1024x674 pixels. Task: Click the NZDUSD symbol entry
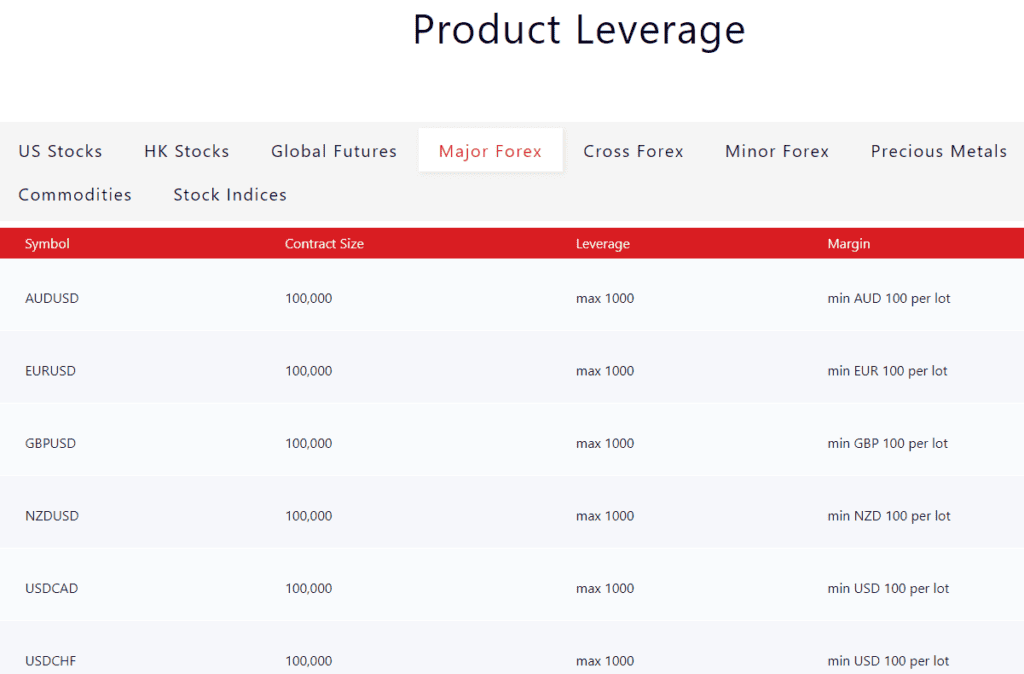51,515
